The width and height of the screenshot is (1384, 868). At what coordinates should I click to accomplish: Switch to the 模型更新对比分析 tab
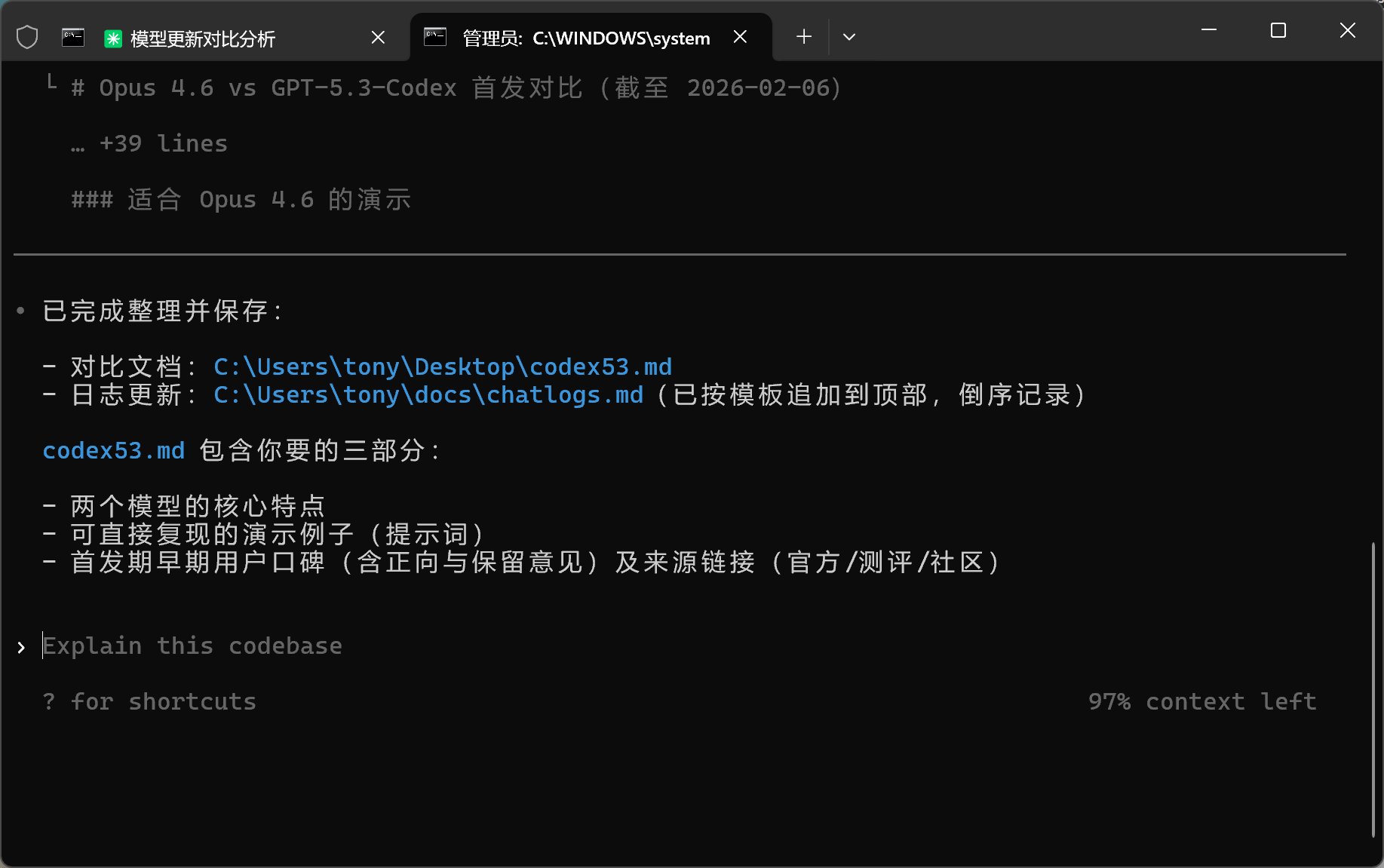point(202,38)
